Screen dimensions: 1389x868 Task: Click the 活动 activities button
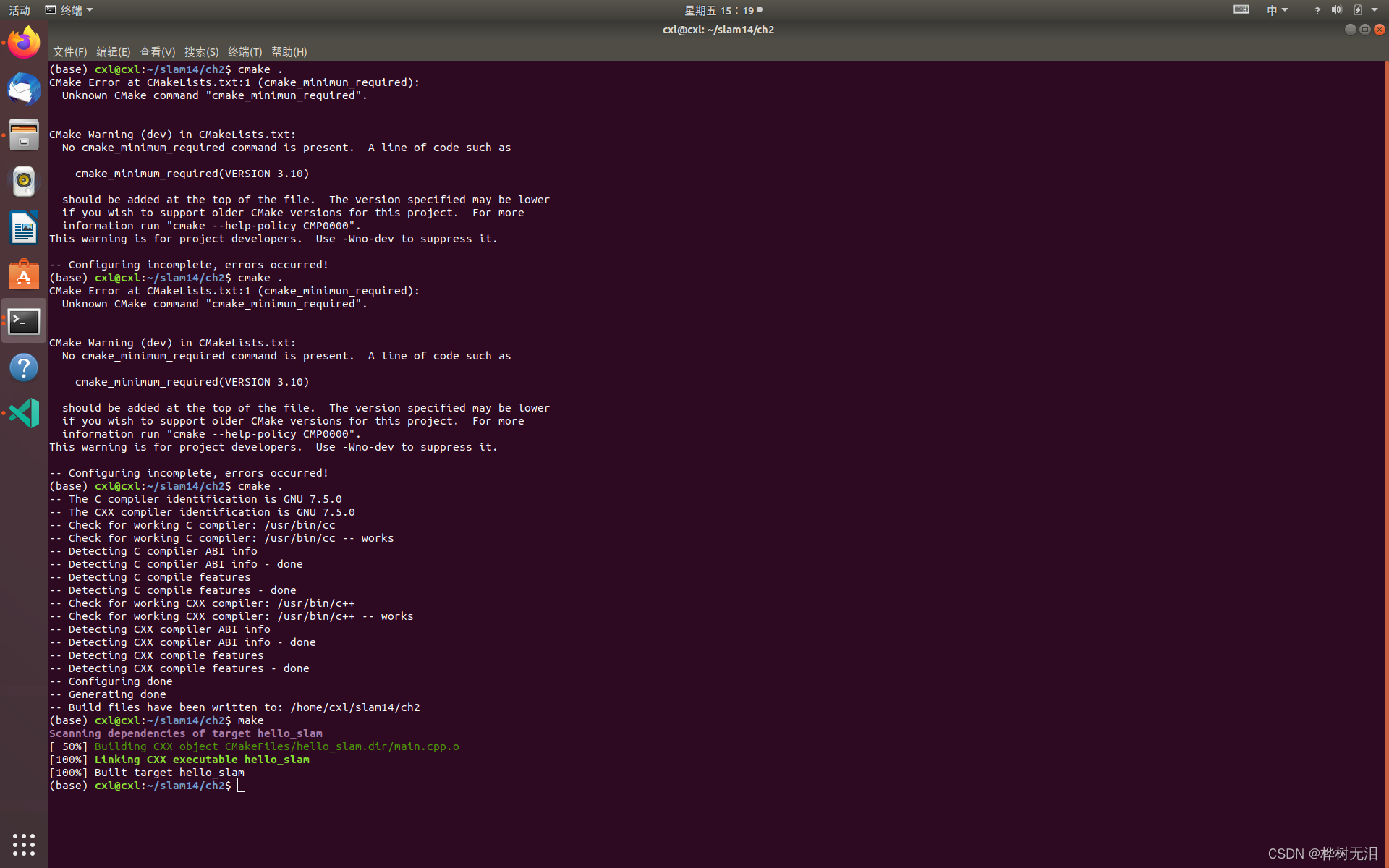click(x=20, y=10)
